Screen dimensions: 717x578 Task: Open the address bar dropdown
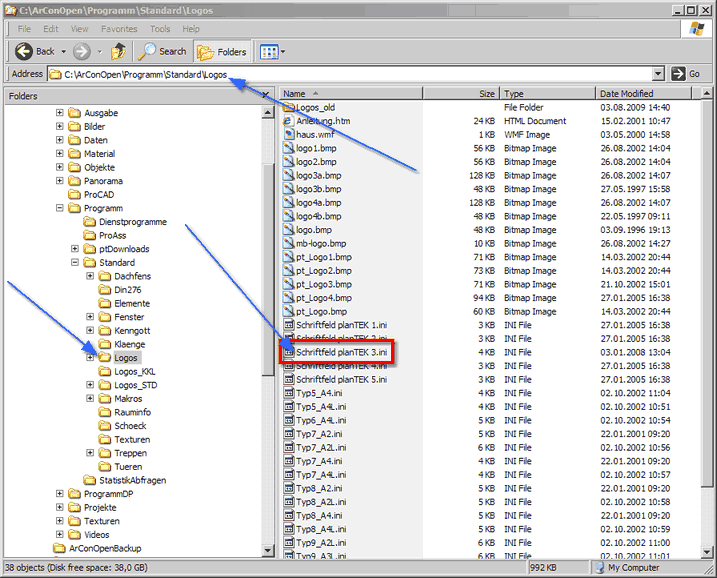coord(658,74)
